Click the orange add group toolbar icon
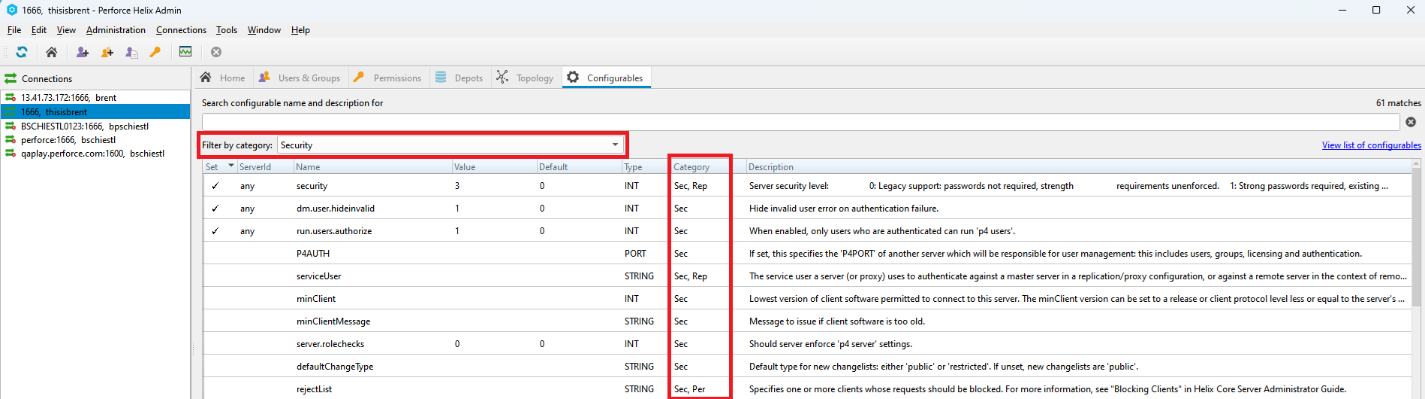 tap(107, 51)
